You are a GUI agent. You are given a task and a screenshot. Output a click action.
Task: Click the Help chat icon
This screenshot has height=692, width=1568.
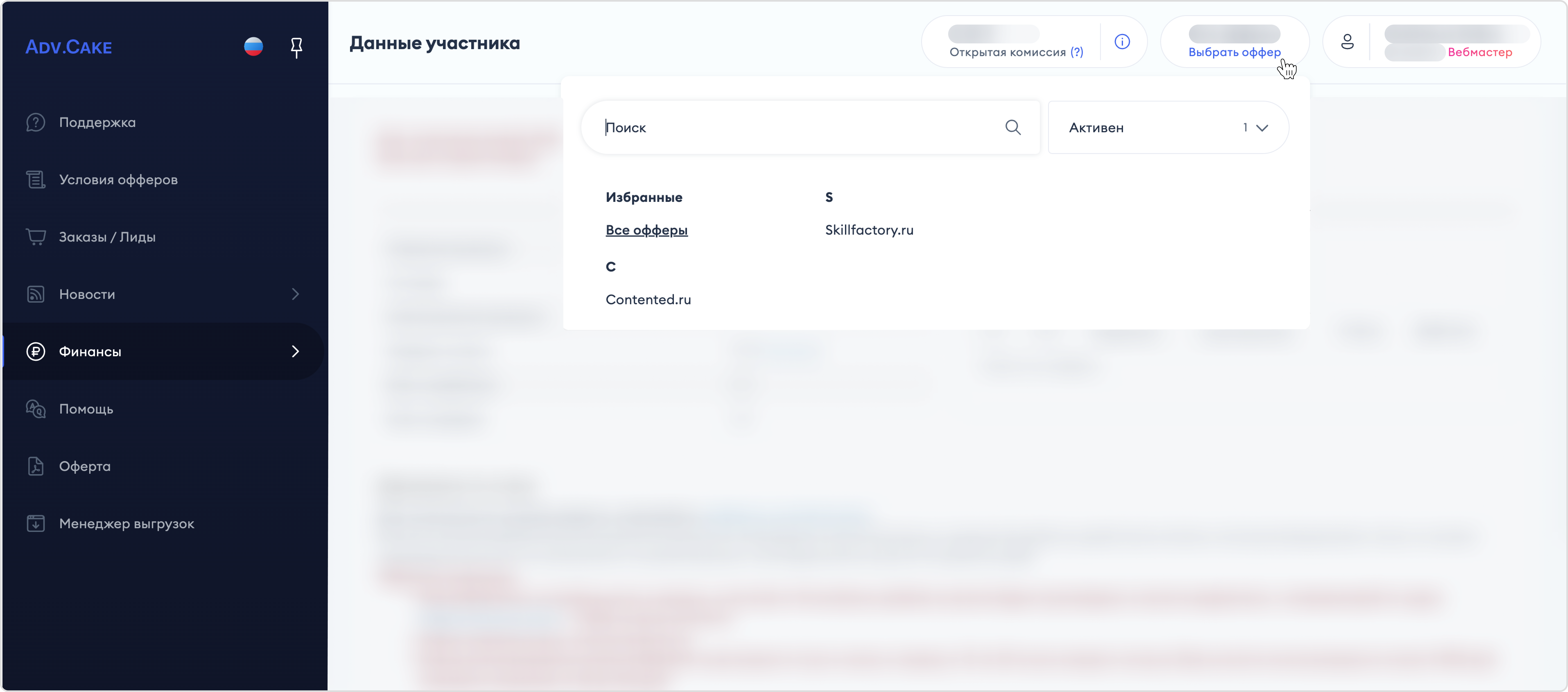[x=36, y=409]
